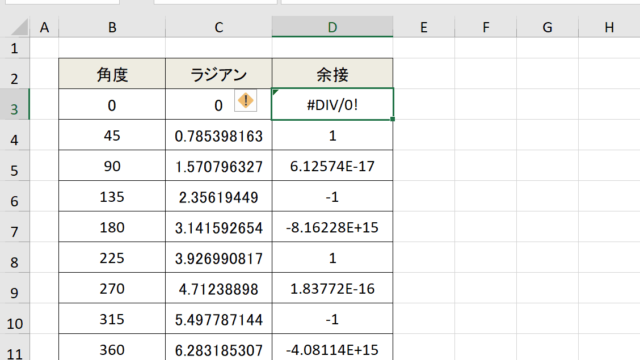Select the cell containing 6.283185307
This screenshot has height=360, width=640.
(x=219, y=348)
